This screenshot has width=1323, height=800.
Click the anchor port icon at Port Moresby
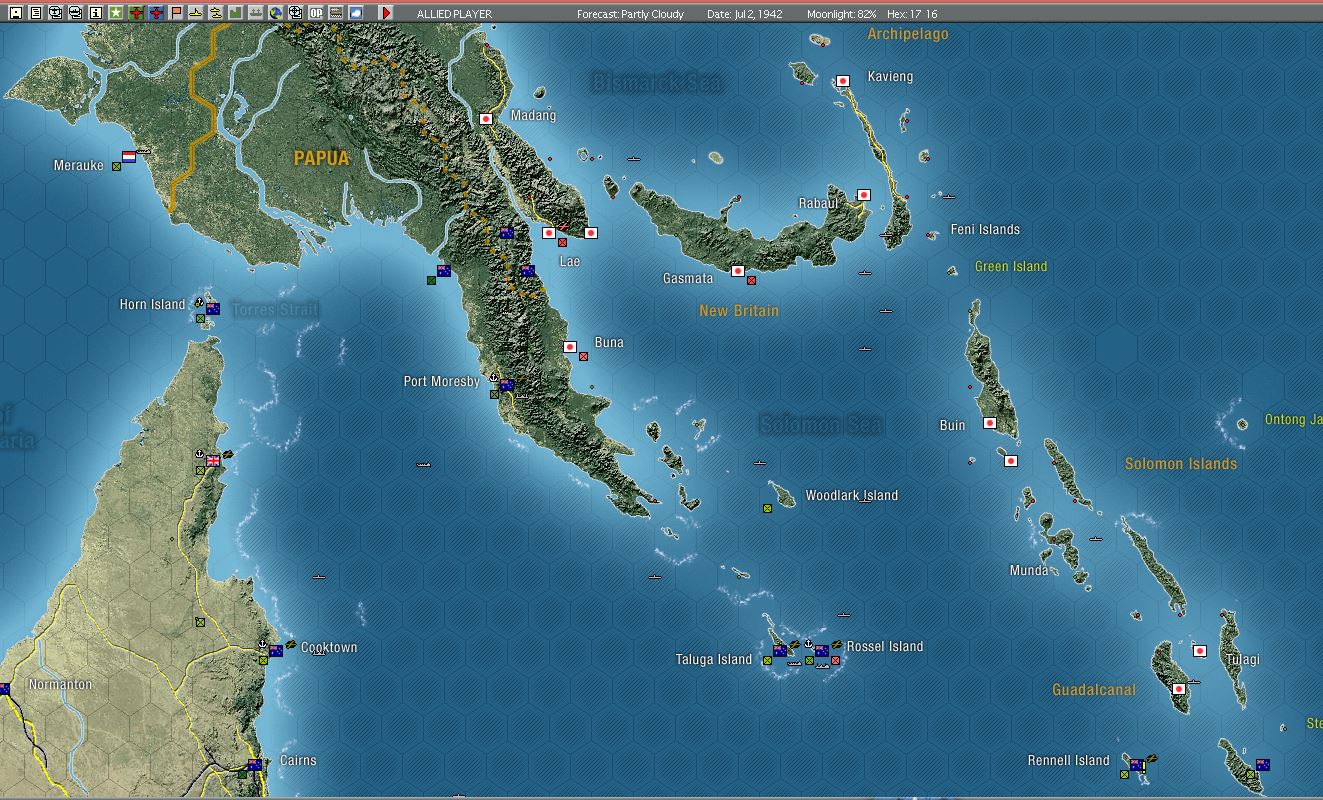494,377
